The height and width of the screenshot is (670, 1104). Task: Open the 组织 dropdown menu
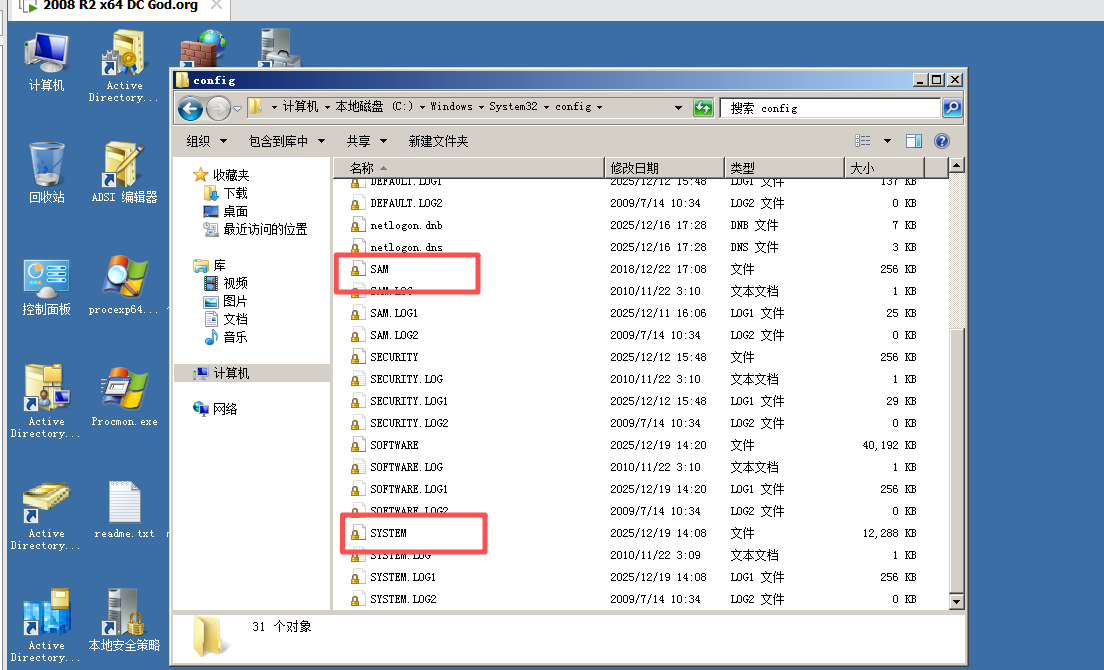[206, 141]
